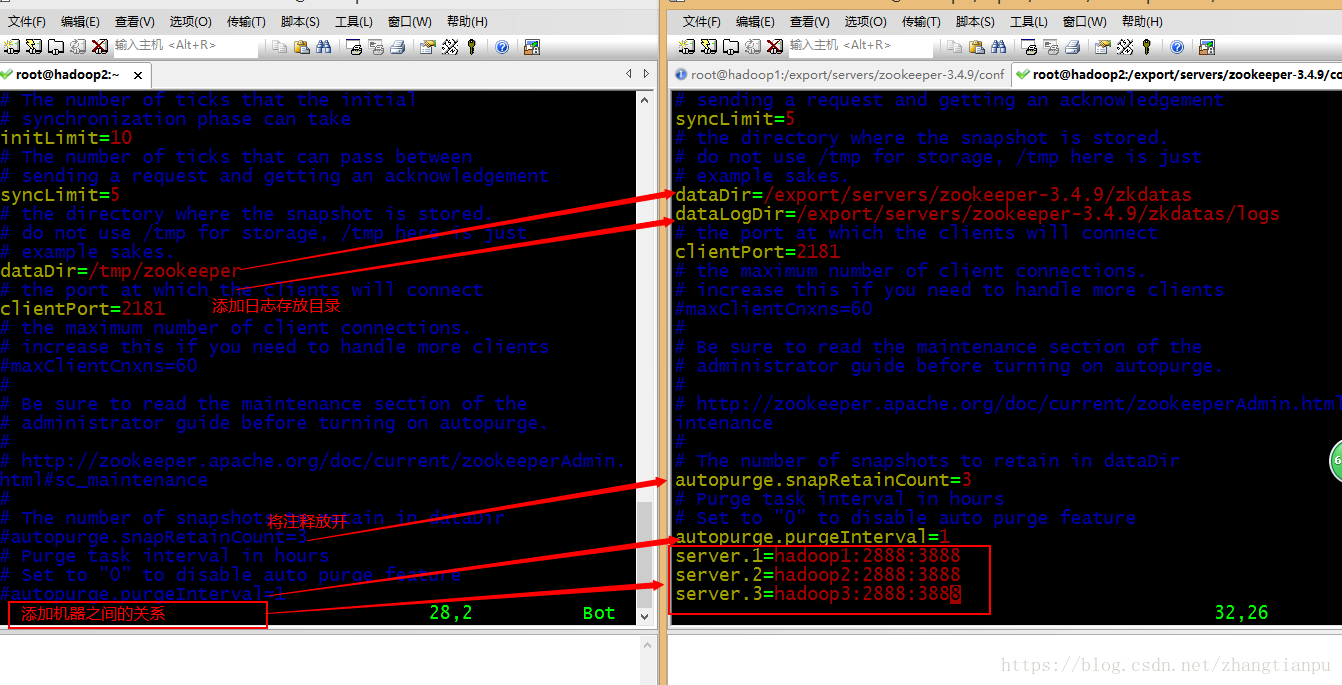Open Find binoculars icon in left window
The width and height of the screenshot is (1342, 685).
tap(323, 46)
